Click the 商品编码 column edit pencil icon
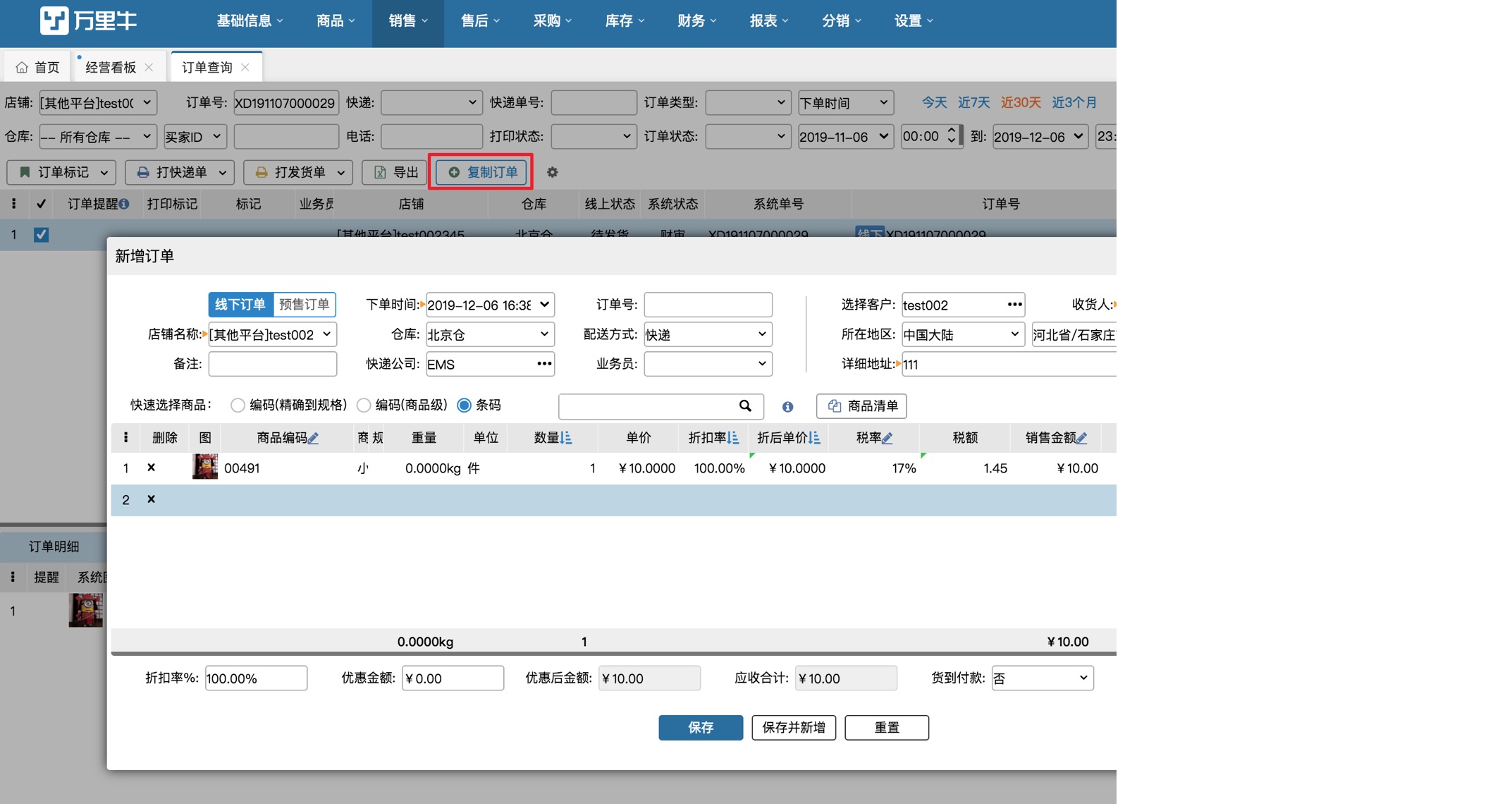Viewport: 1512px width, 804px height. pyautogui.click(x=314, y=438)
